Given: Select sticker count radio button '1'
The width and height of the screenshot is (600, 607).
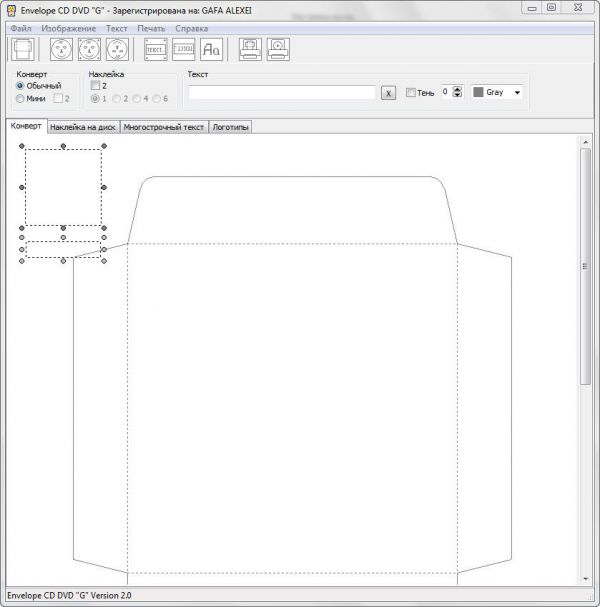Looking at the screenshot, I should pos(95,99).
